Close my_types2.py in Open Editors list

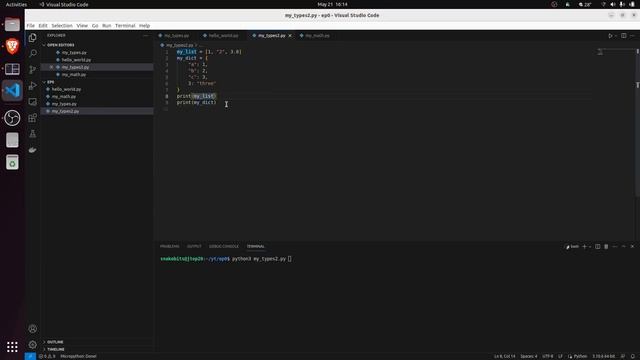click(x=51, y=67)
